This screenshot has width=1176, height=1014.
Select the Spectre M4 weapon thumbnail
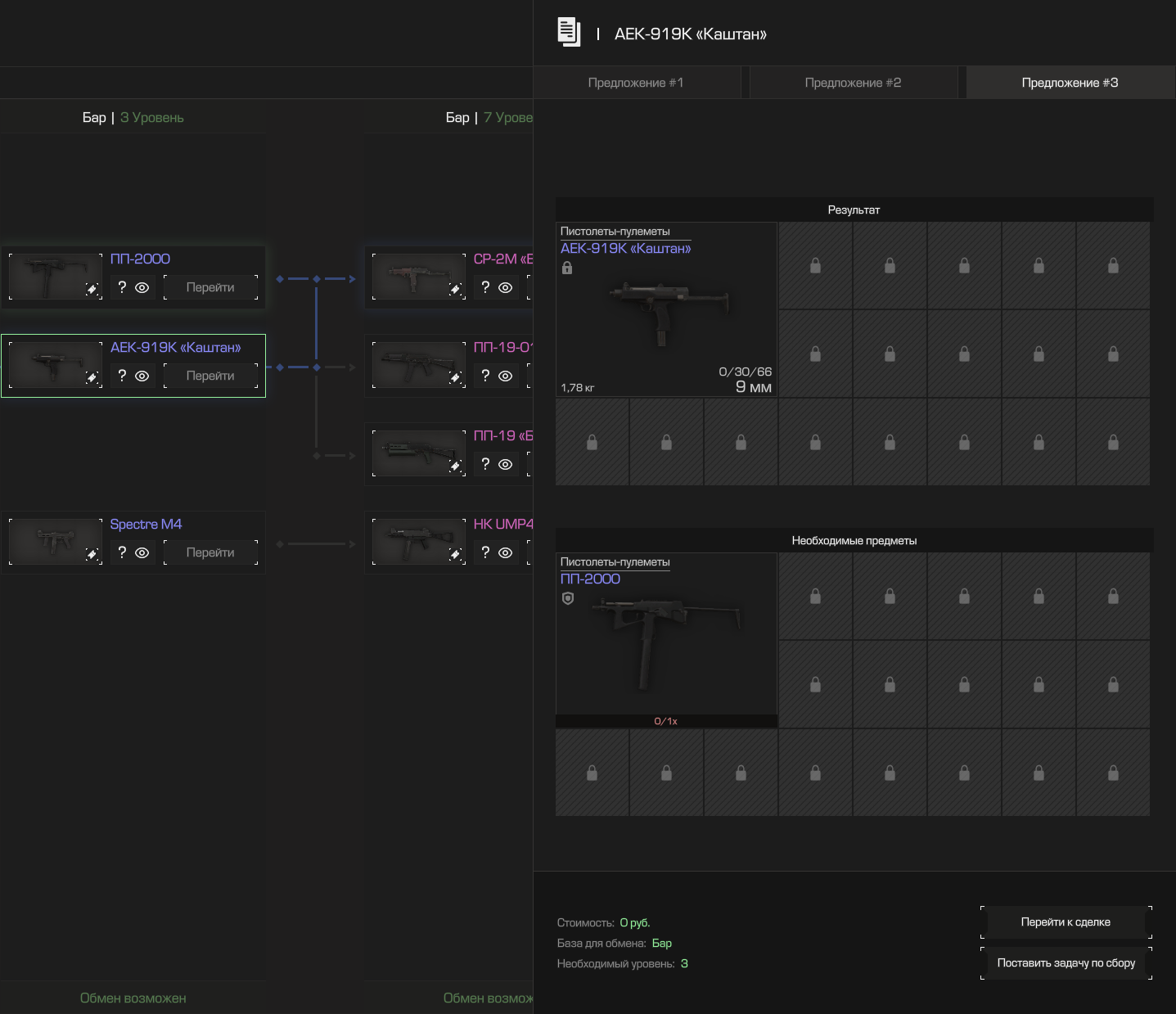tap(56, 542)
